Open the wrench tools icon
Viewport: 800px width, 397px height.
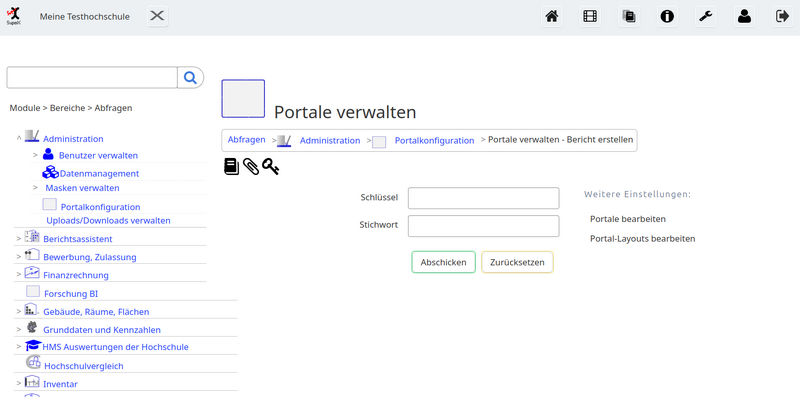[706, 16]
